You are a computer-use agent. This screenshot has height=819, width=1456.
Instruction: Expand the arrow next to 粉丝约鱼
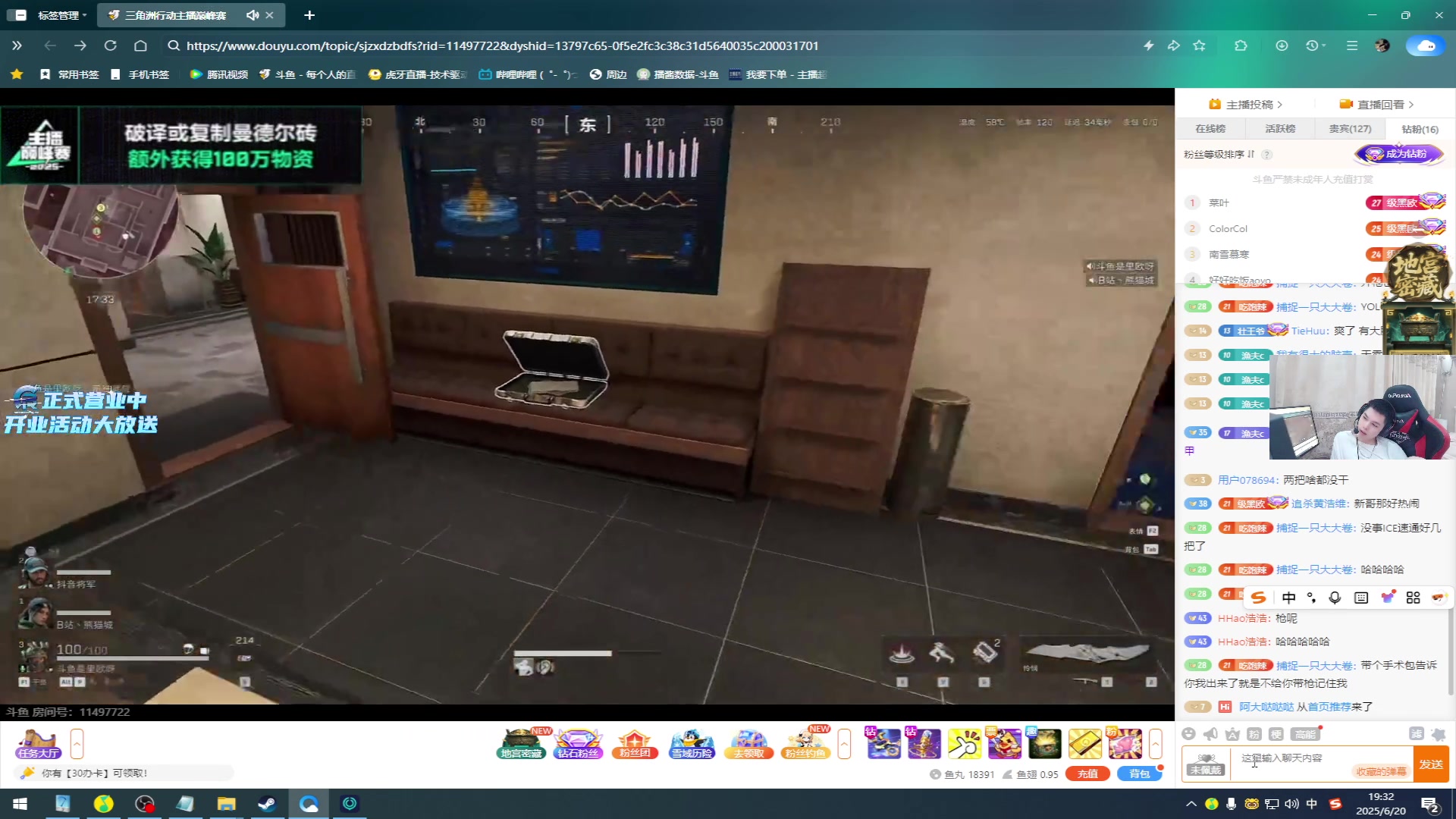[844, 744]
